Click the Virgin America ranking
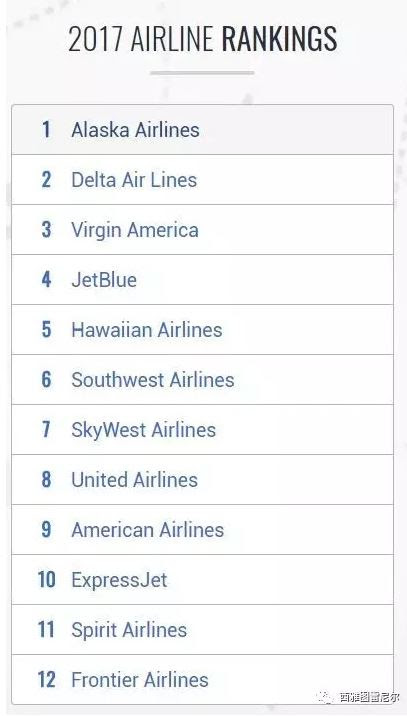The image size is (407, 716). tap(202, 229)
